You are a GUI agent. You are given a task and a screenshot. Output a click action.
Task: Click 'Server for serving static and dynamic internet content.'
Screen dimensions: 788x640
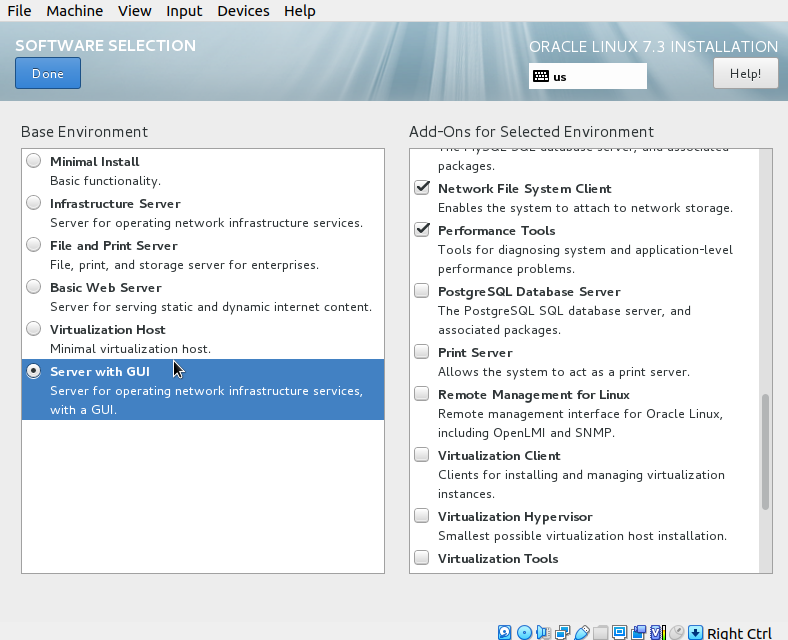click(x=211, y=307)
